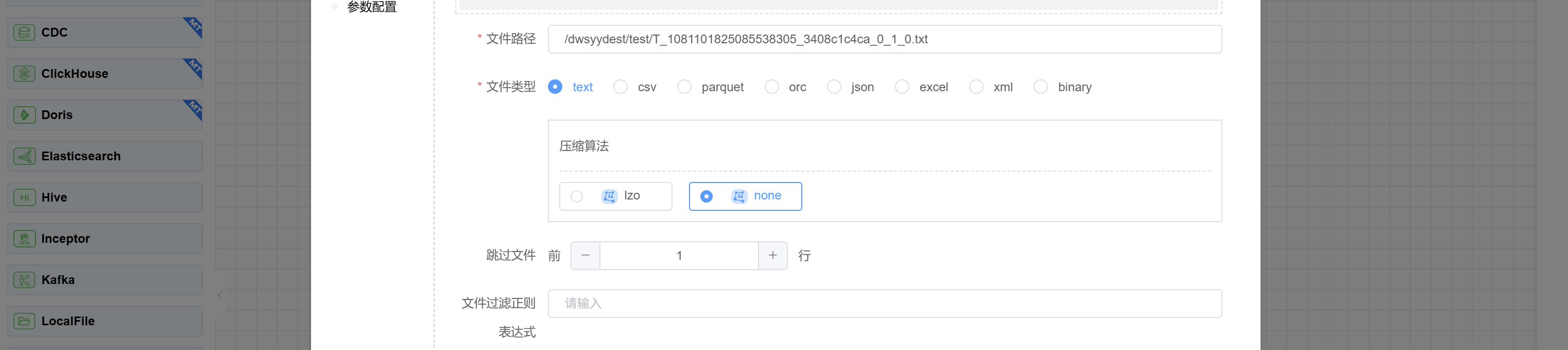Click the CDC connector icon
Image resolution: width=1568 pixels, height=350 pixels.
[x=24, y=32]
